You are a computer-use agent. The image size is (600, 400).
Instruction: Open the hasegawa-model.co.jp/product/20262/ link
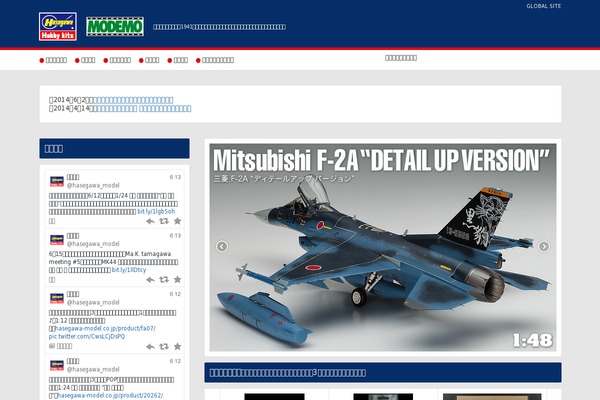(110, 395)
